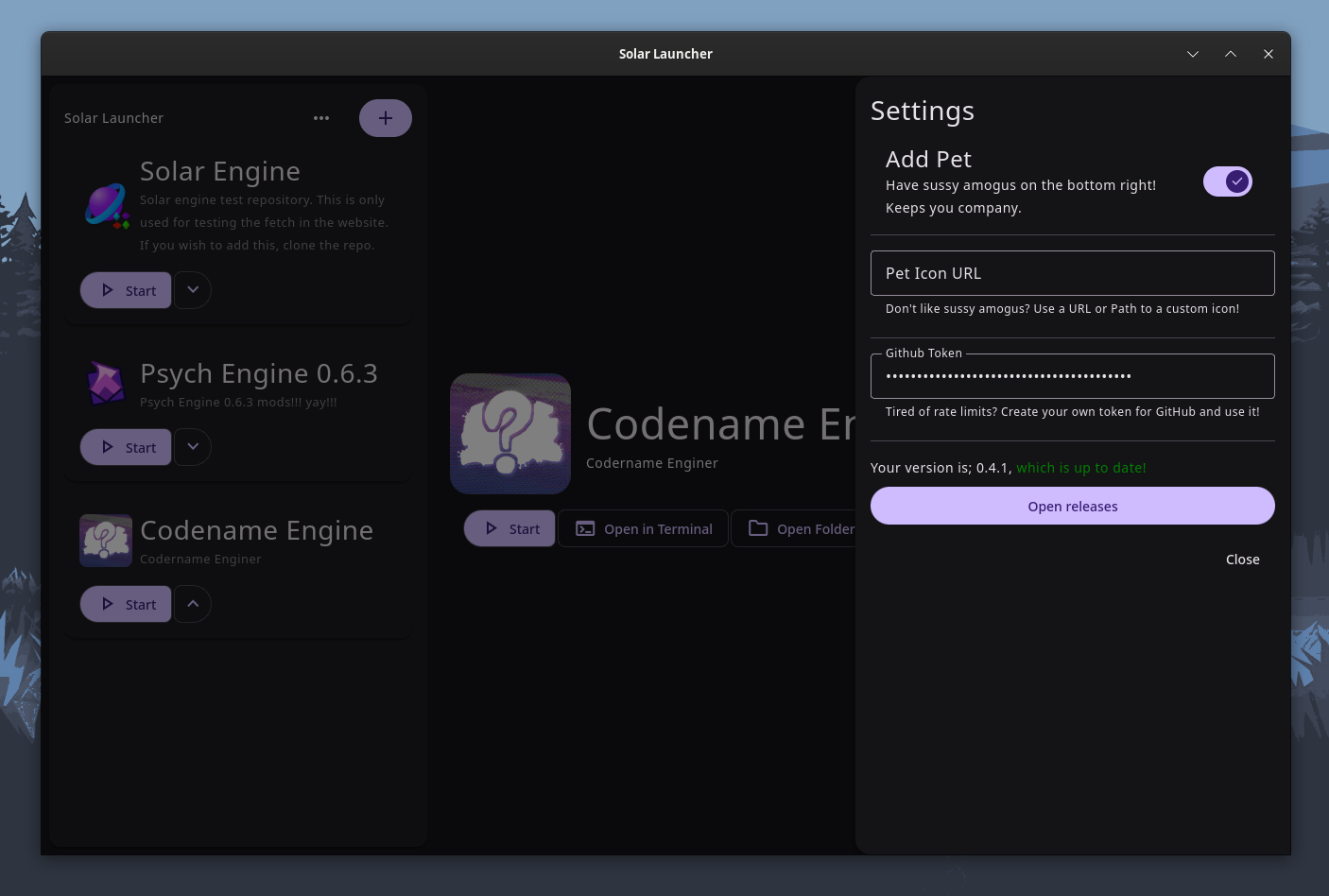The image size is (1329, 896).
Task: Maximize the Solar Launcher window
Action: 1231,54
